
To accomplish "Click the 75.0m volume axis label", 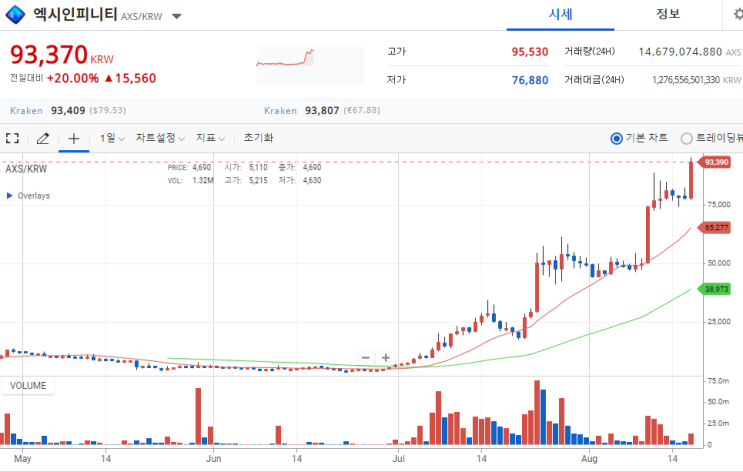I will pos(718,381).
